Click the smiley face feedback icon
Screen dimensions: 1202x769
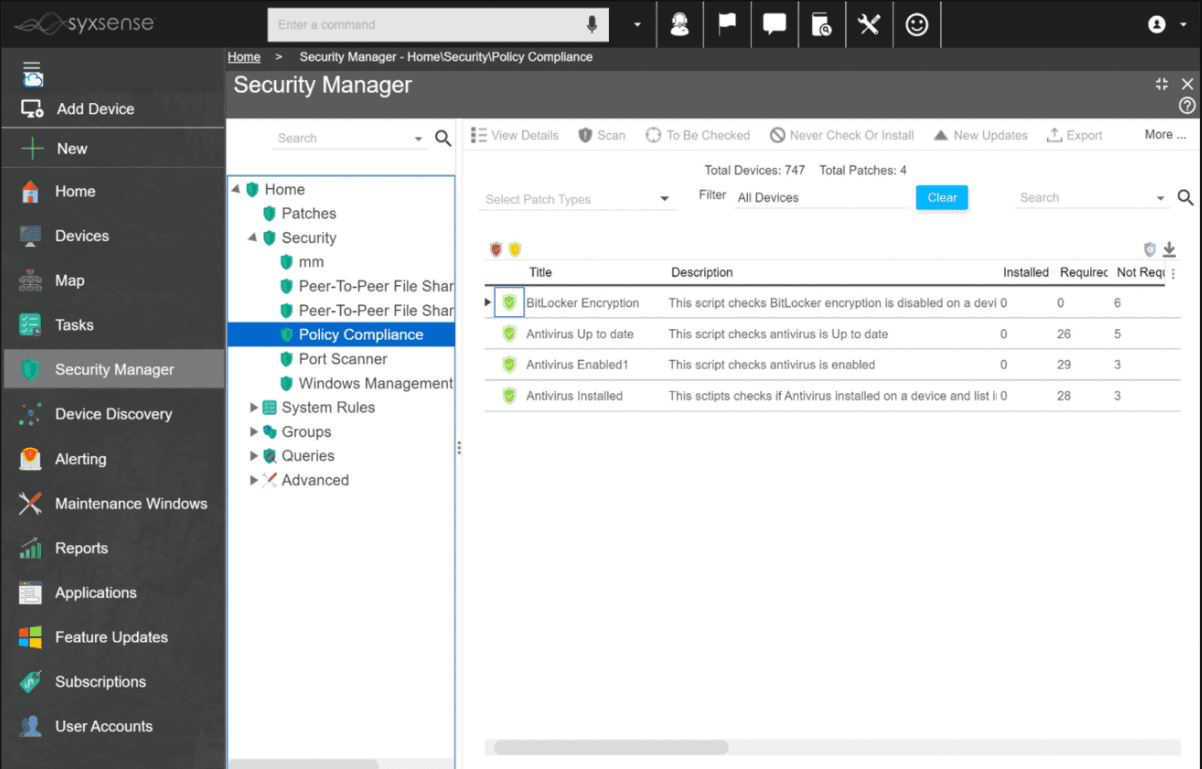coord(917,24)
